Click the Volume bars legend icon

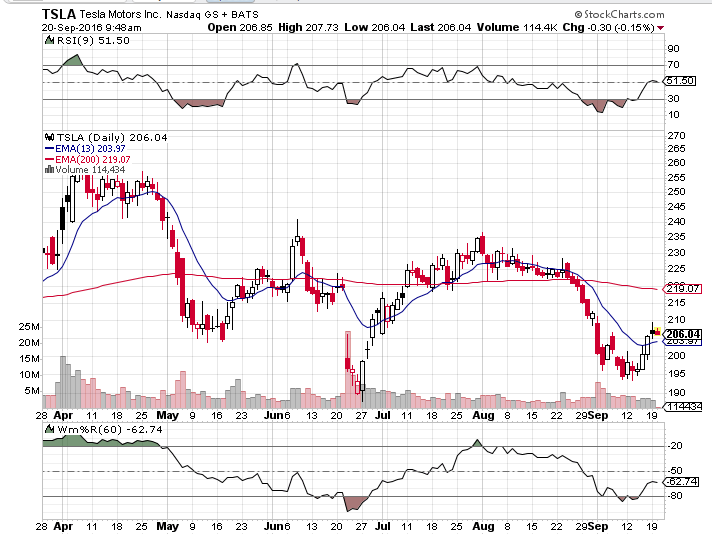[49, 170]
